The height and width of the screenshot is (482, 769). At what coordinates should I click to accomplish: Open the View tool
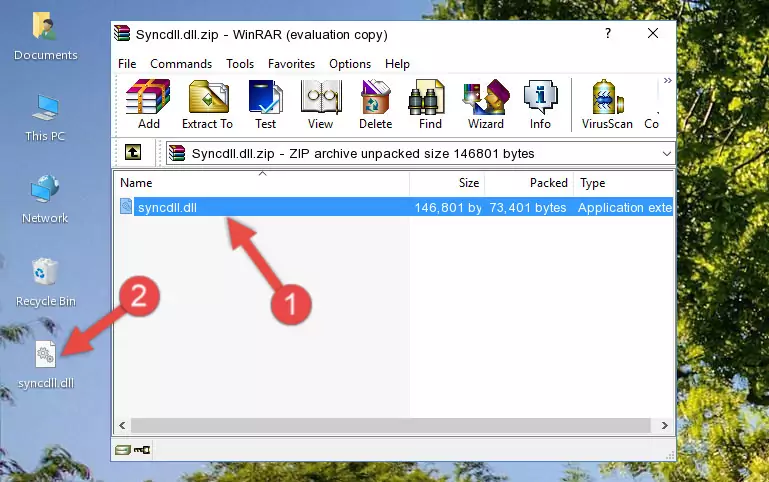pos(321,104)
